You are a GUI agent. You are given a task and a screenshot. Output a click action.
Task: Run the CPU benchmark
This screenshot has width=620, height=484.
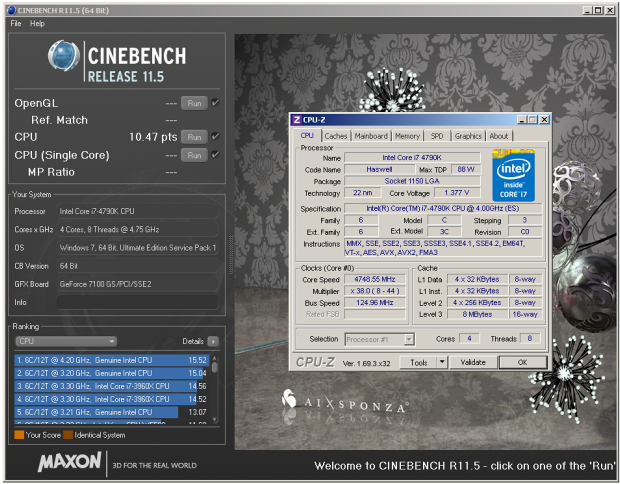point(194,137)
